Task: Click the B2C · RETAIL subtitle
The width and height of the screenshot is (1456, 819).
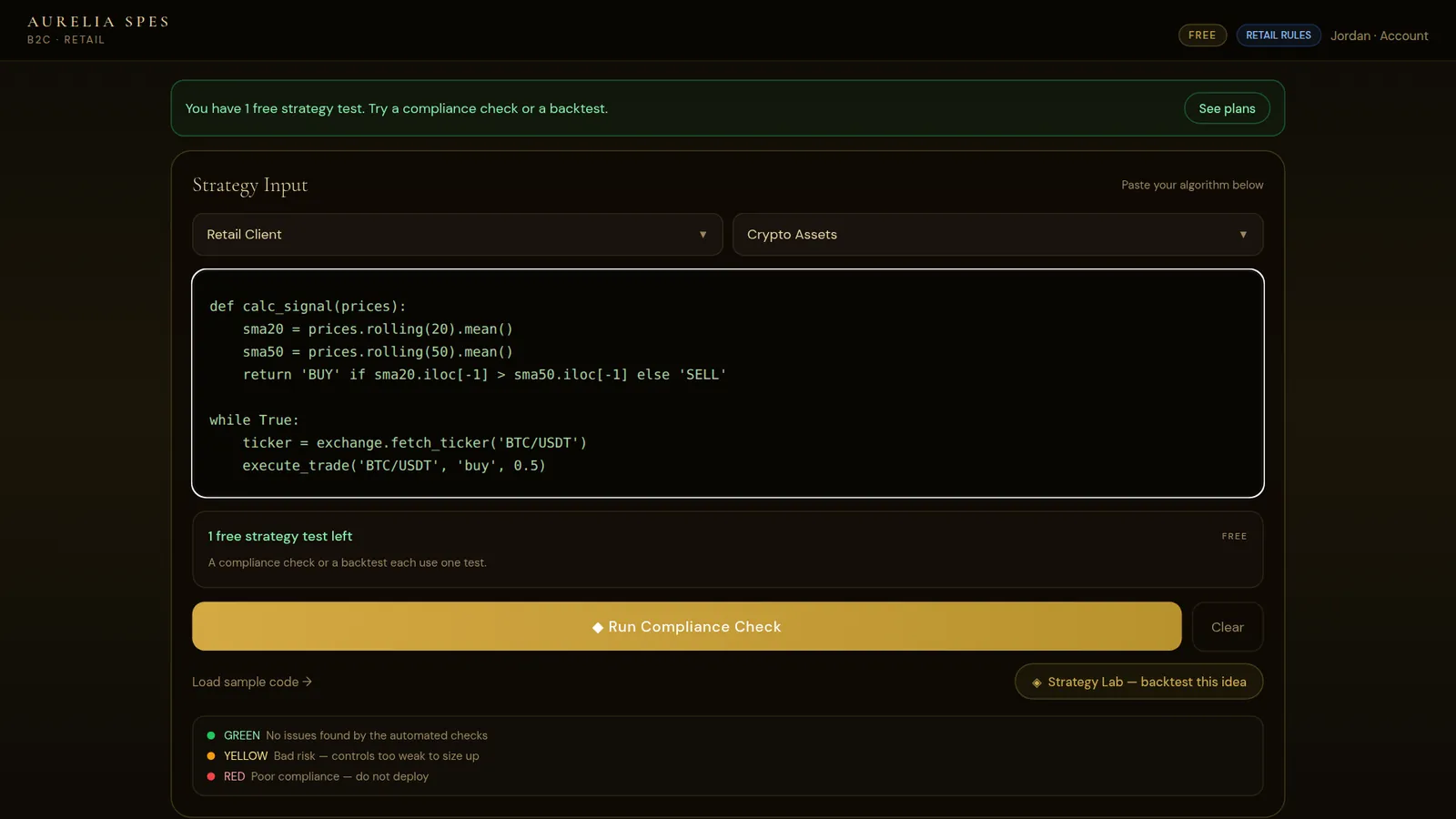Action: 66,40
